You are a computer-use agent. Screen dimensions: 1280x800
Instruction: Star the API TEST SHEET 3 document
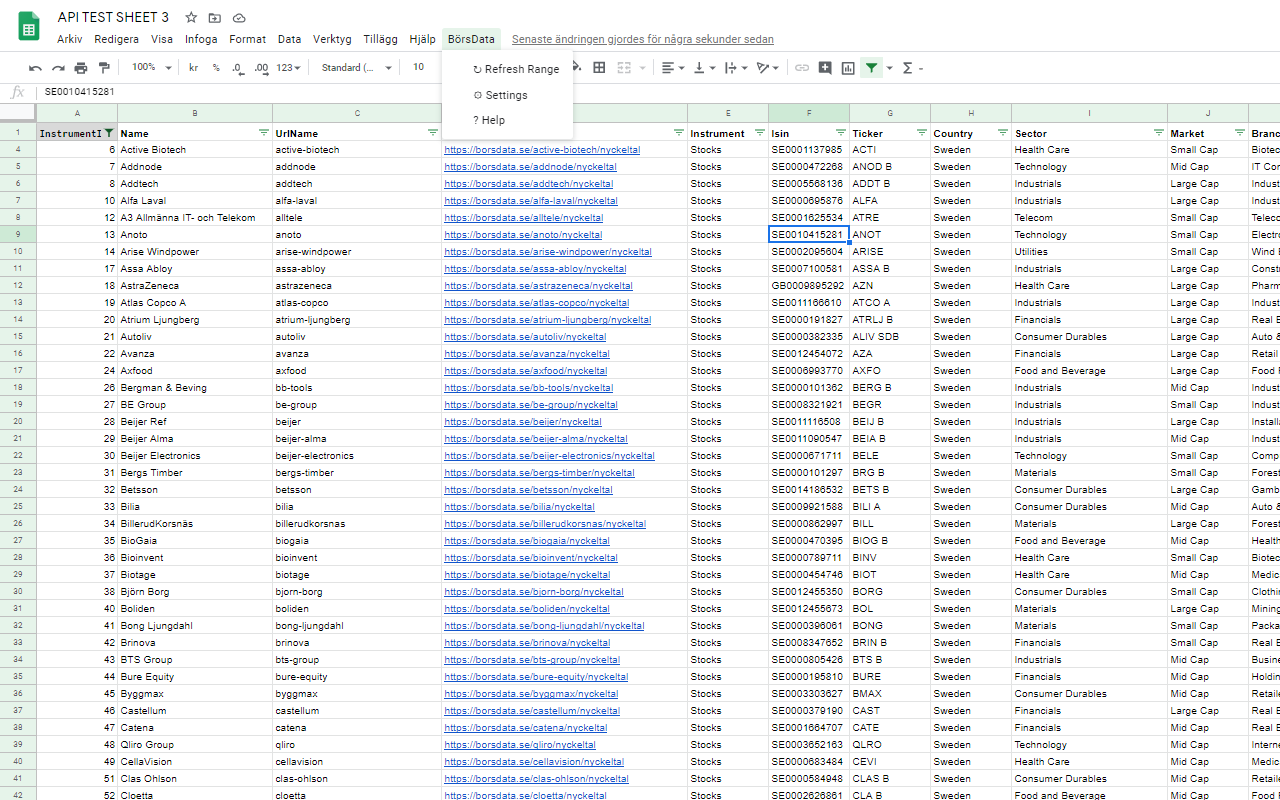(191, 18)
